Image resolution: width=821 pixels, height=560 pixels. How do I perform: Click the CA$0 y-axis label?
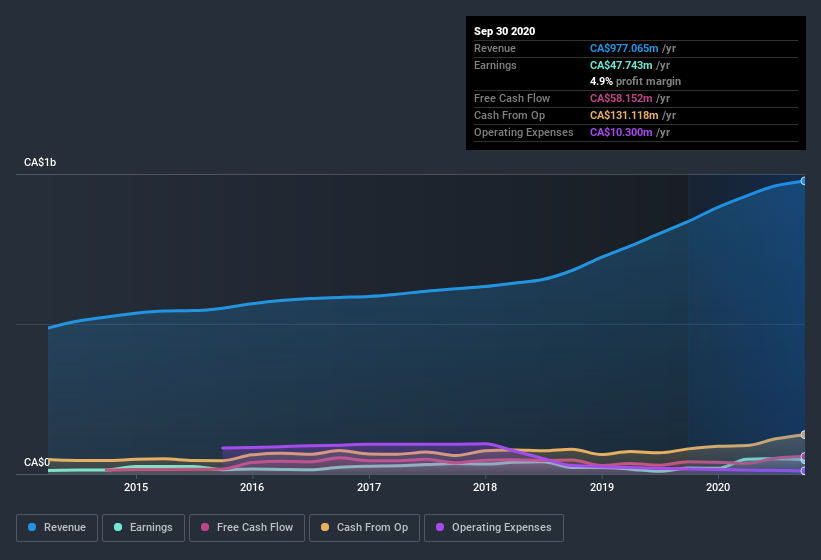(x=37, y=462)
